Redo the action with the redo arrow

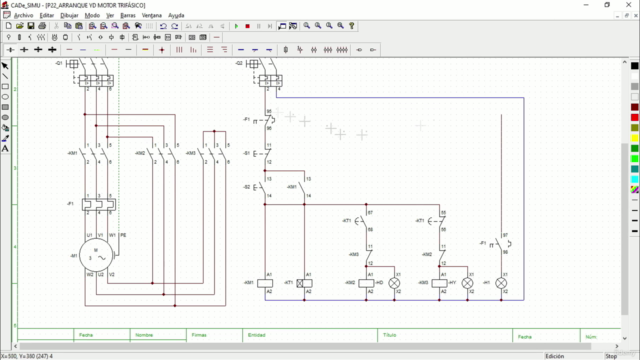click(175, 26)
